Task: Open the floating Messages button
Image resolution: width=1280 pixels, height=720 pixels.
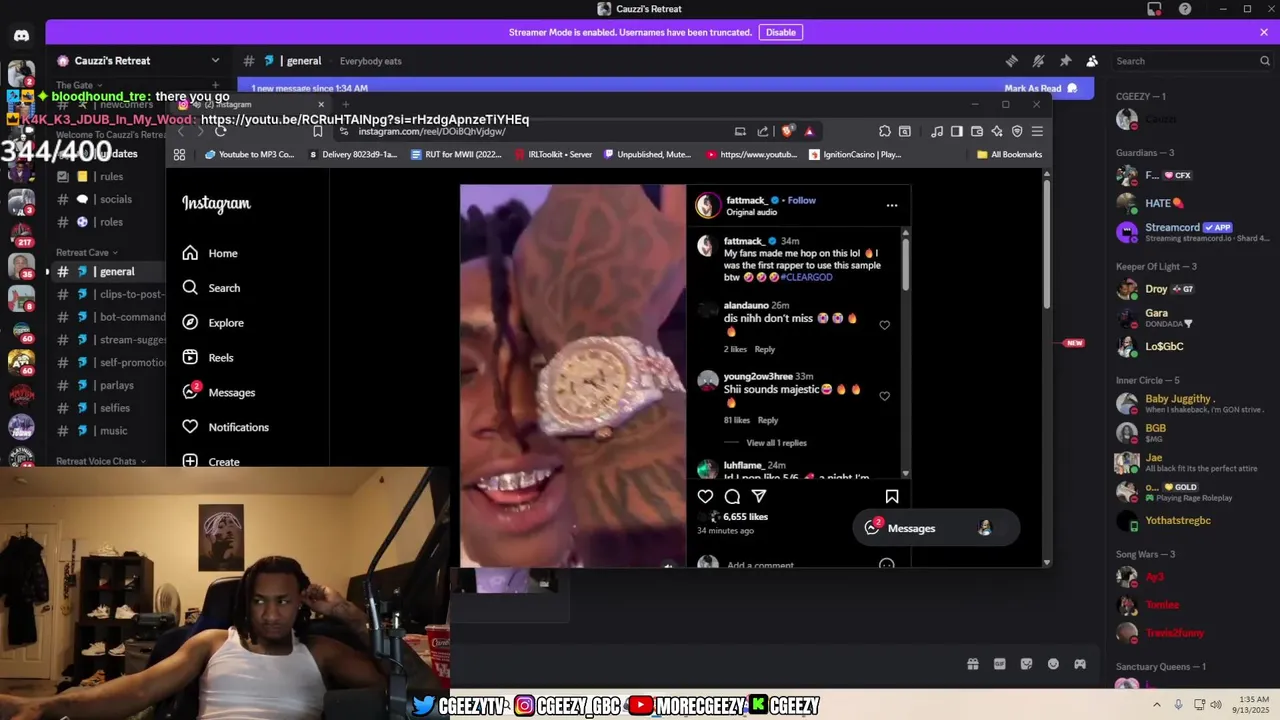Action: tap(936, 528)
